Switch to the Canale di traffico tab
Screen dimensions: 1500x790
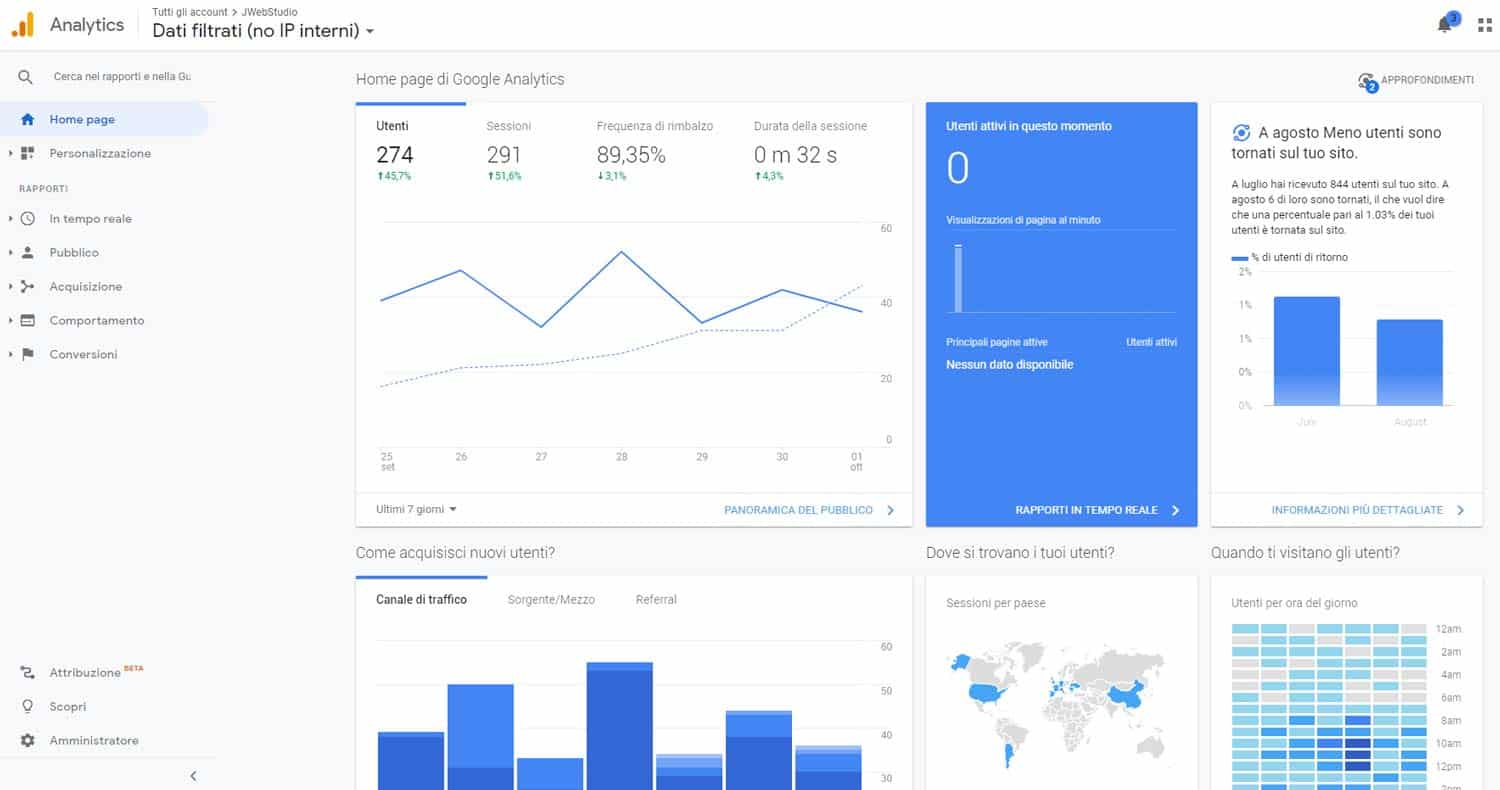point(421,599)
